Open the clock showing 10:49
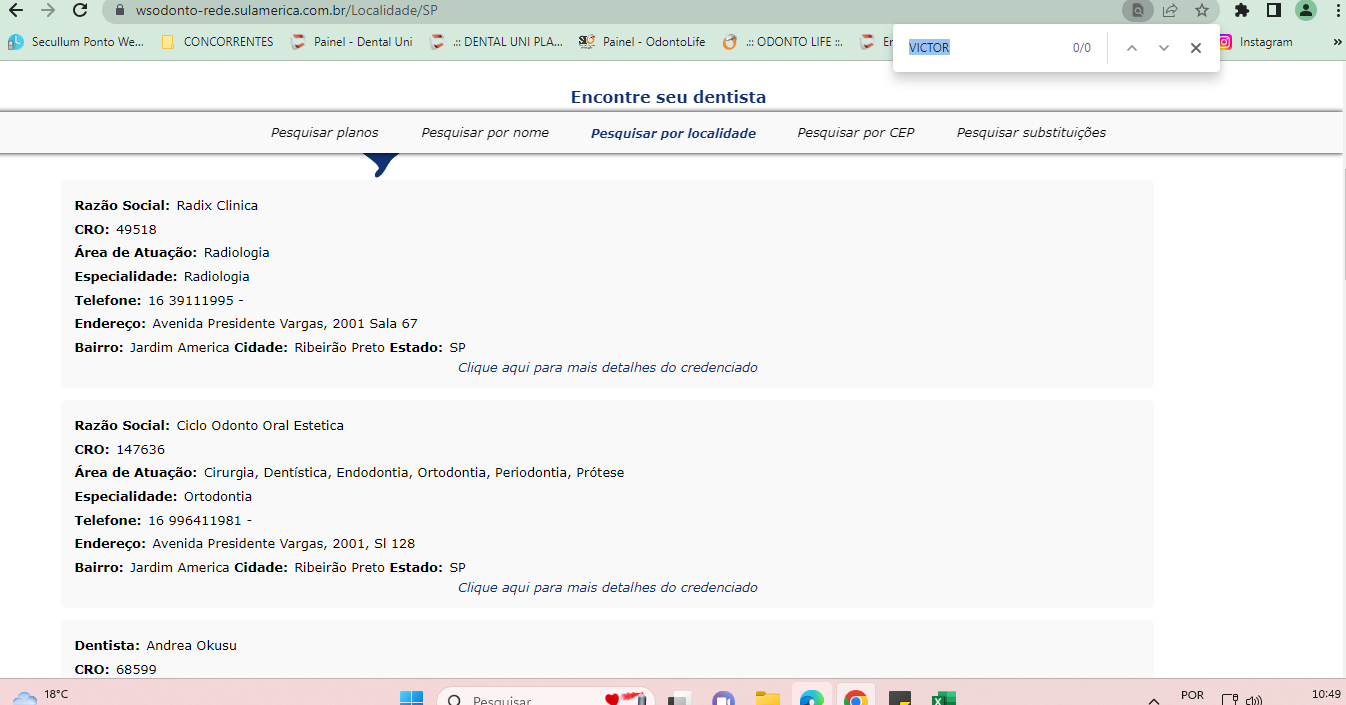1346x705 pixels. tap(1326, 694)
